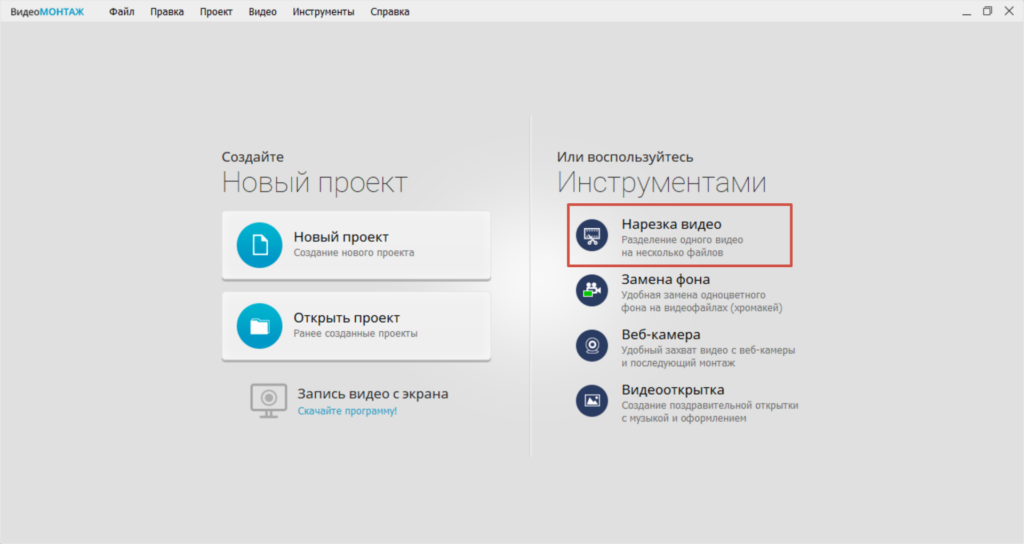Viewport: 1024px width, 544px height.
Task: Click 'Удобная замена одноцветного' description text
Action: point(693,295)
